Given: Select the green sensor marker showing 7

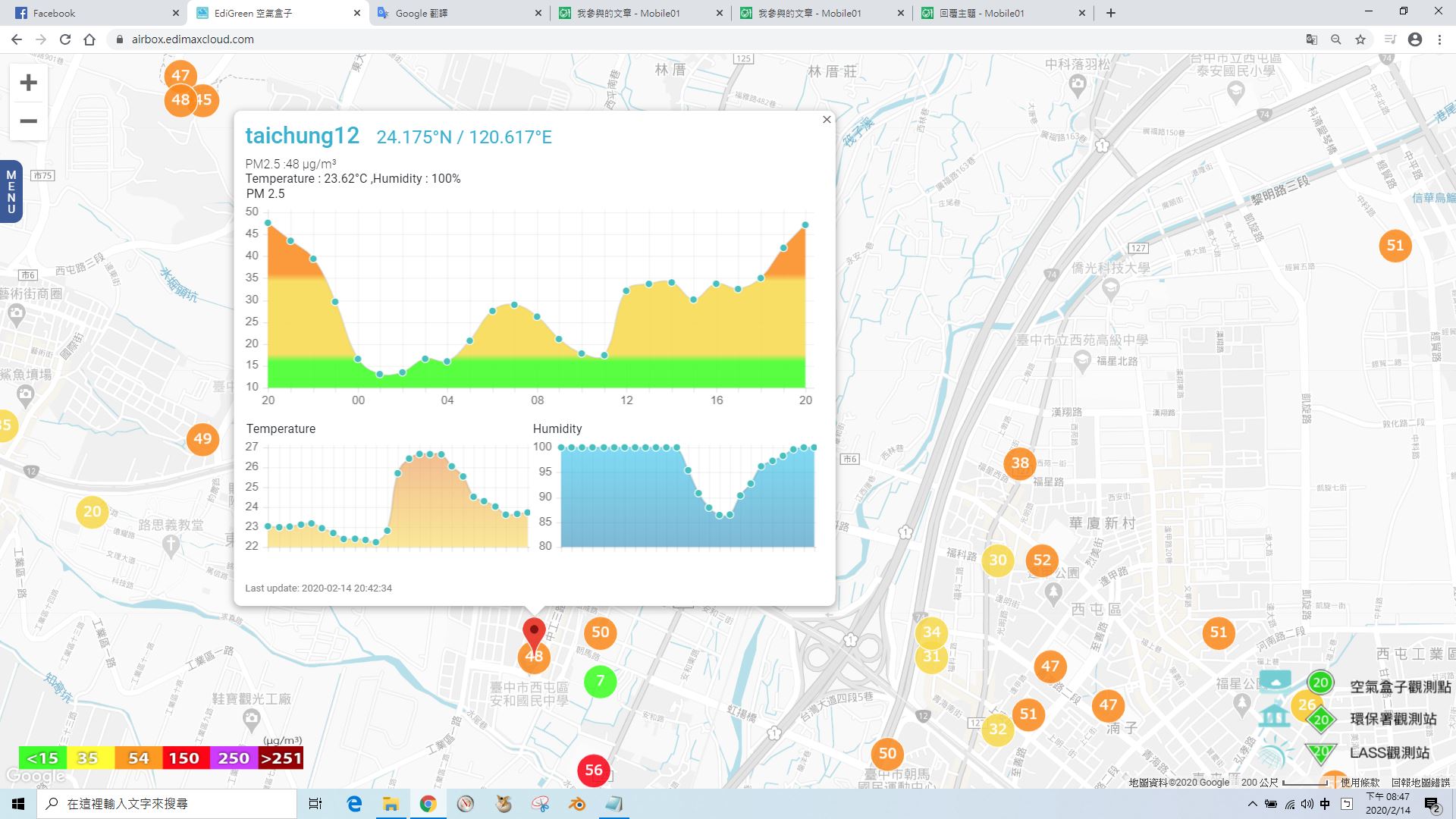Looking at the screenshot, I should [600, 681].
